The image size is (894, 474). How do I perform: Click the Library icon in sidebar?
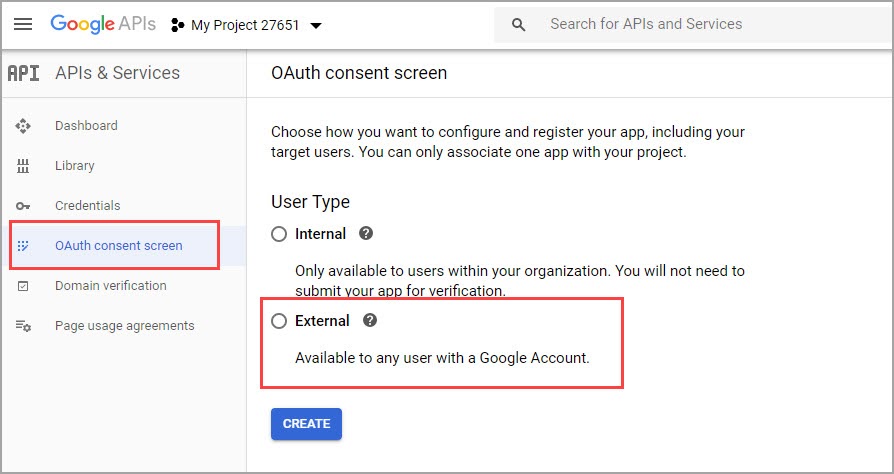23,167
